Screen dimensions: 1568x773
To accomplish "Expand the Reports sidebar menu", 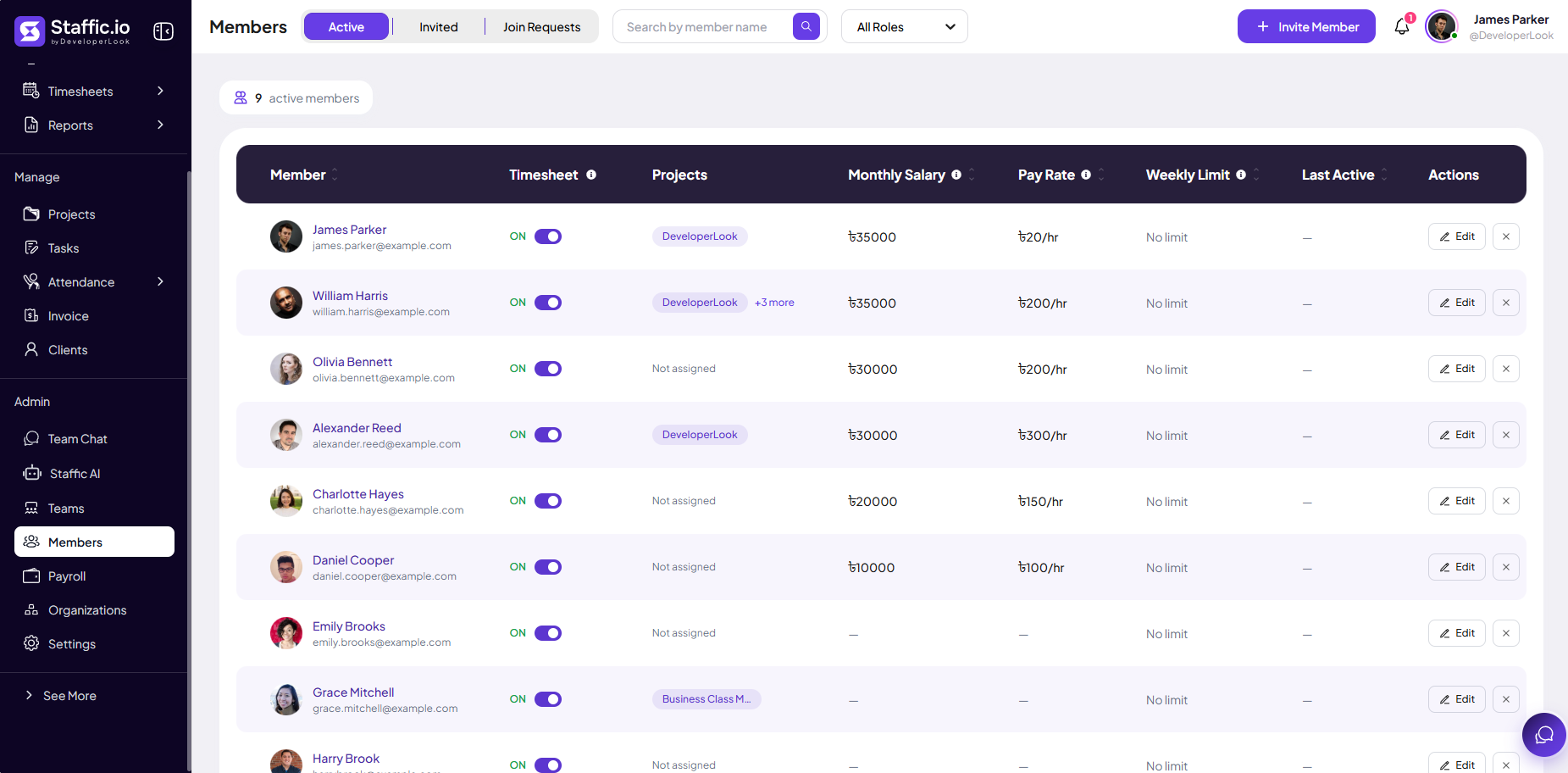I will click(x=94, y=125).
